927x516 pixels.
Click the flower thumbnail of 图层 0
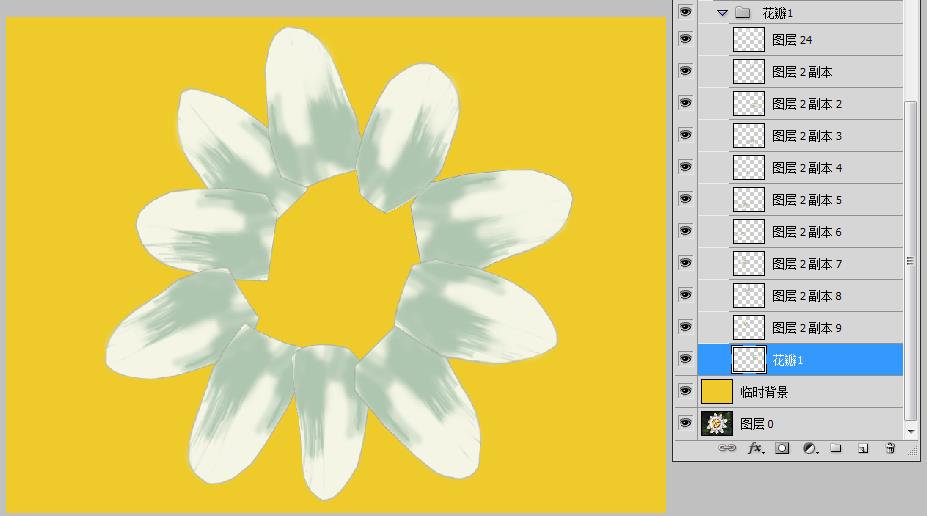point(717,424)
